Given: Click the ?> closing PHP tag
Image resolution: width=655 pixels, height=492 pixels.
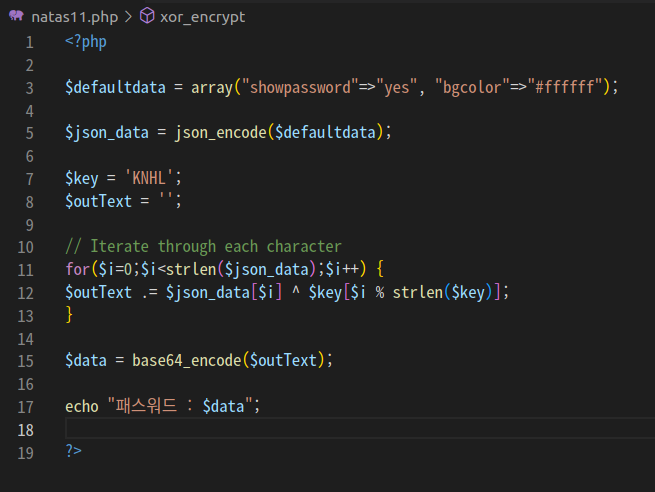Looking at the screenshot, I should point(74,451).
